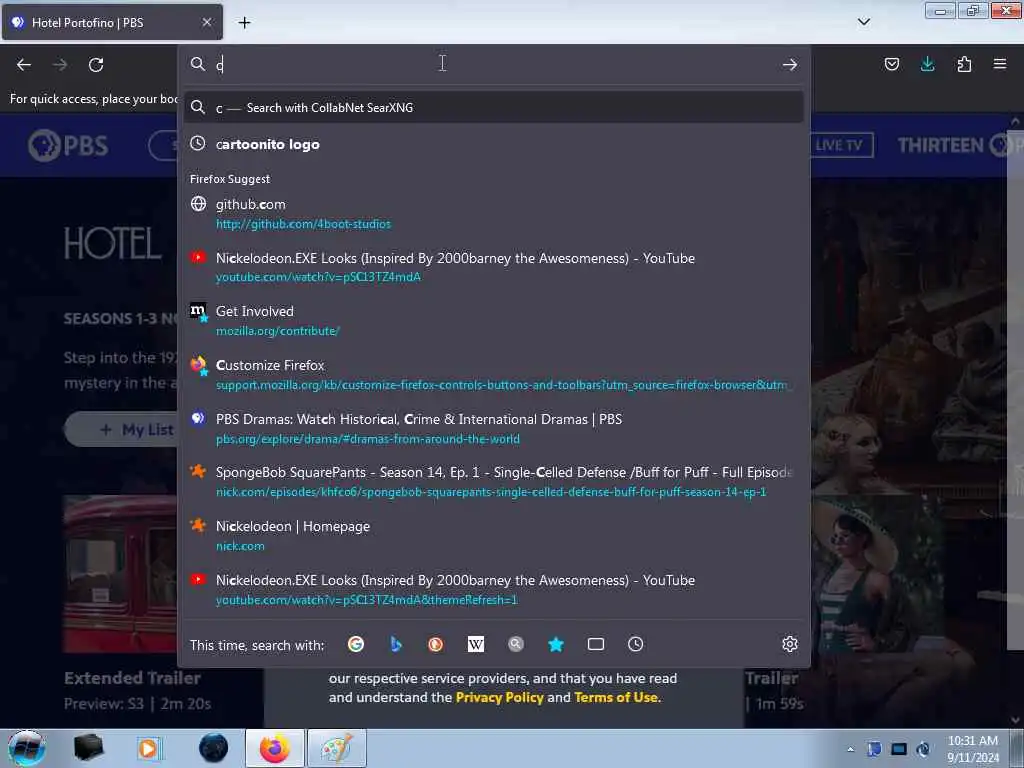This screenshot has width=1024, height=768.
Task: Search this time with Google
Action: coord(356,645)
